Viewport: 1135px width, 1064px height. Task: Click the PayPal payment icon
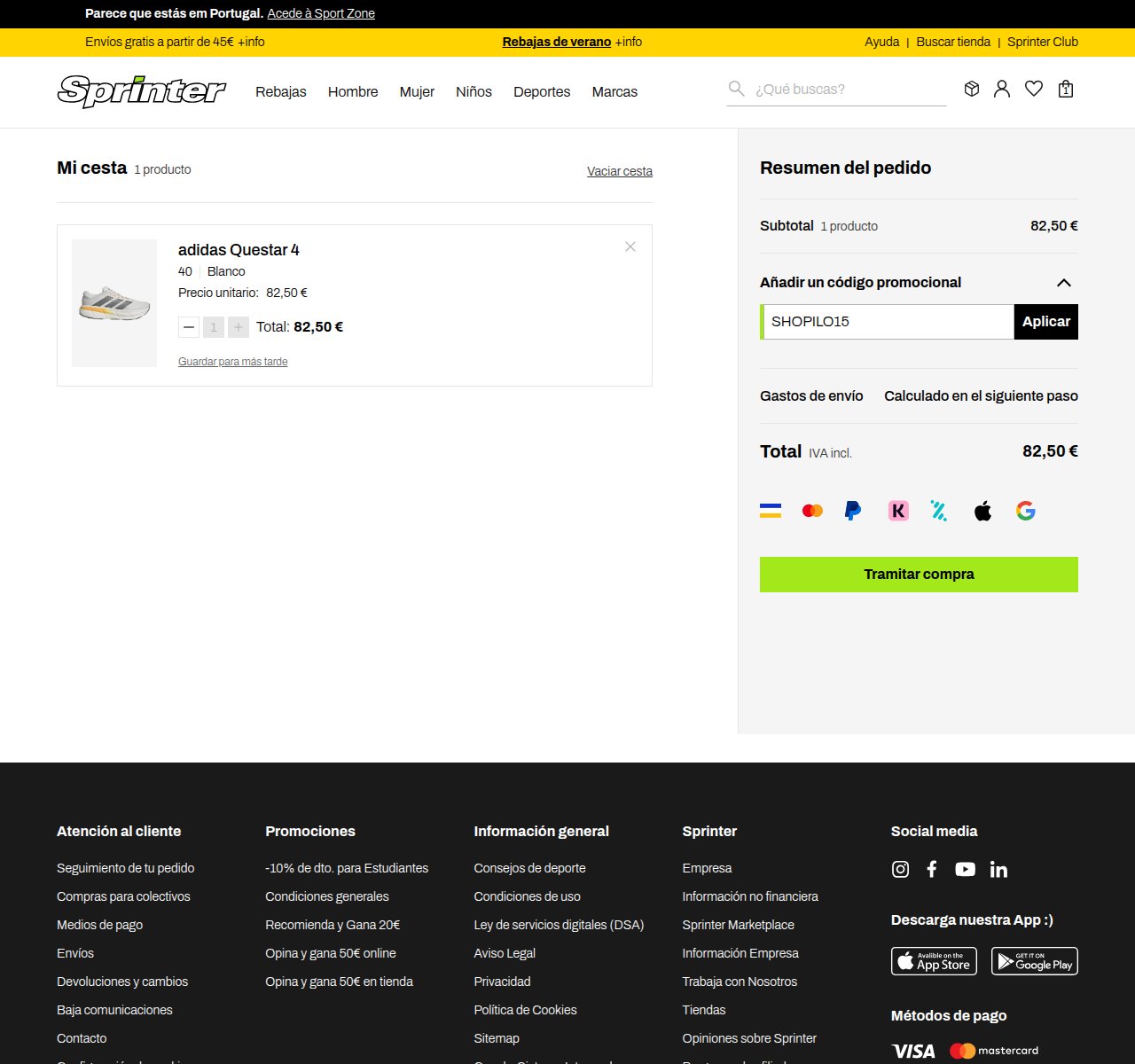tap(853, 511)
